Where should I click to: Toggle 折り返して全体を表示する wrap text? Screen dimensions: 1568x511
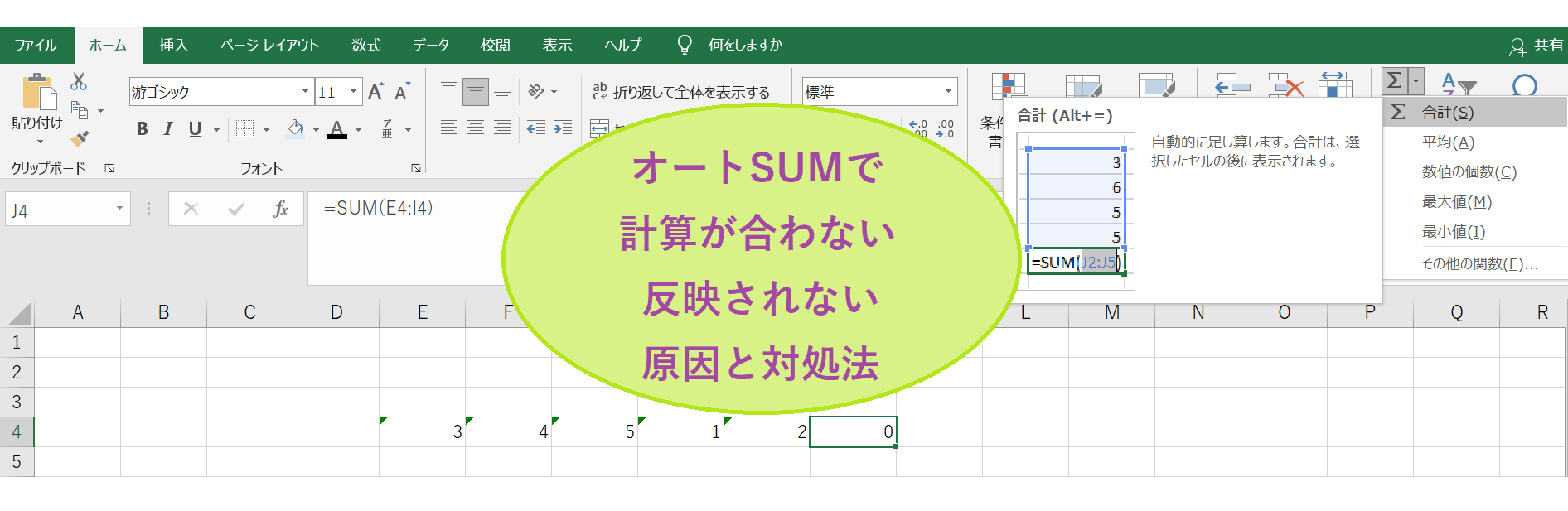(681, 92)
